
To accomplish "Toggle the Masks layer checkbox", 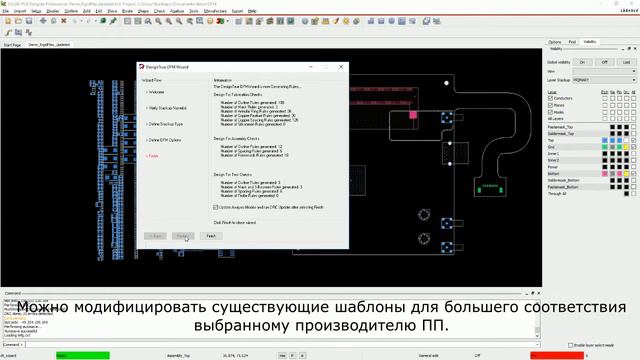I will click(550, 112).
